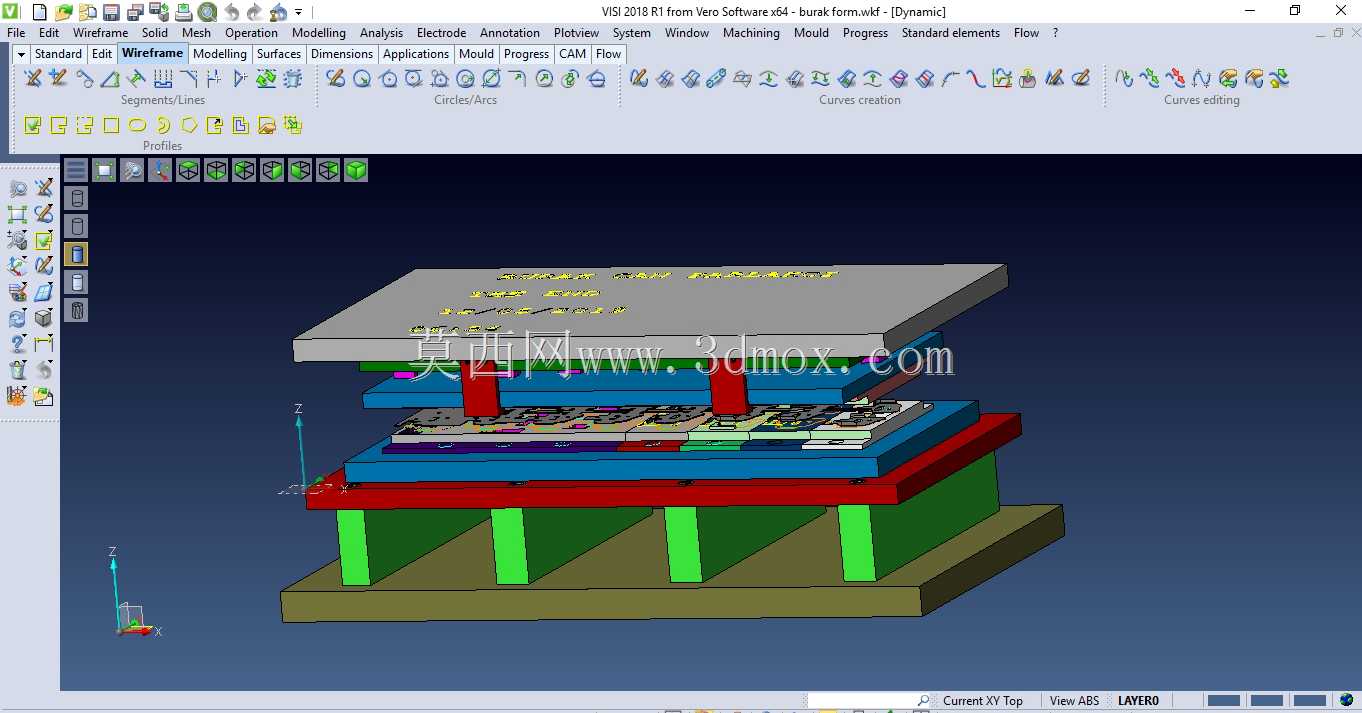Click the red arrows curve editing tool
Screen dimensions: 1362x713
pos(1176,78)
